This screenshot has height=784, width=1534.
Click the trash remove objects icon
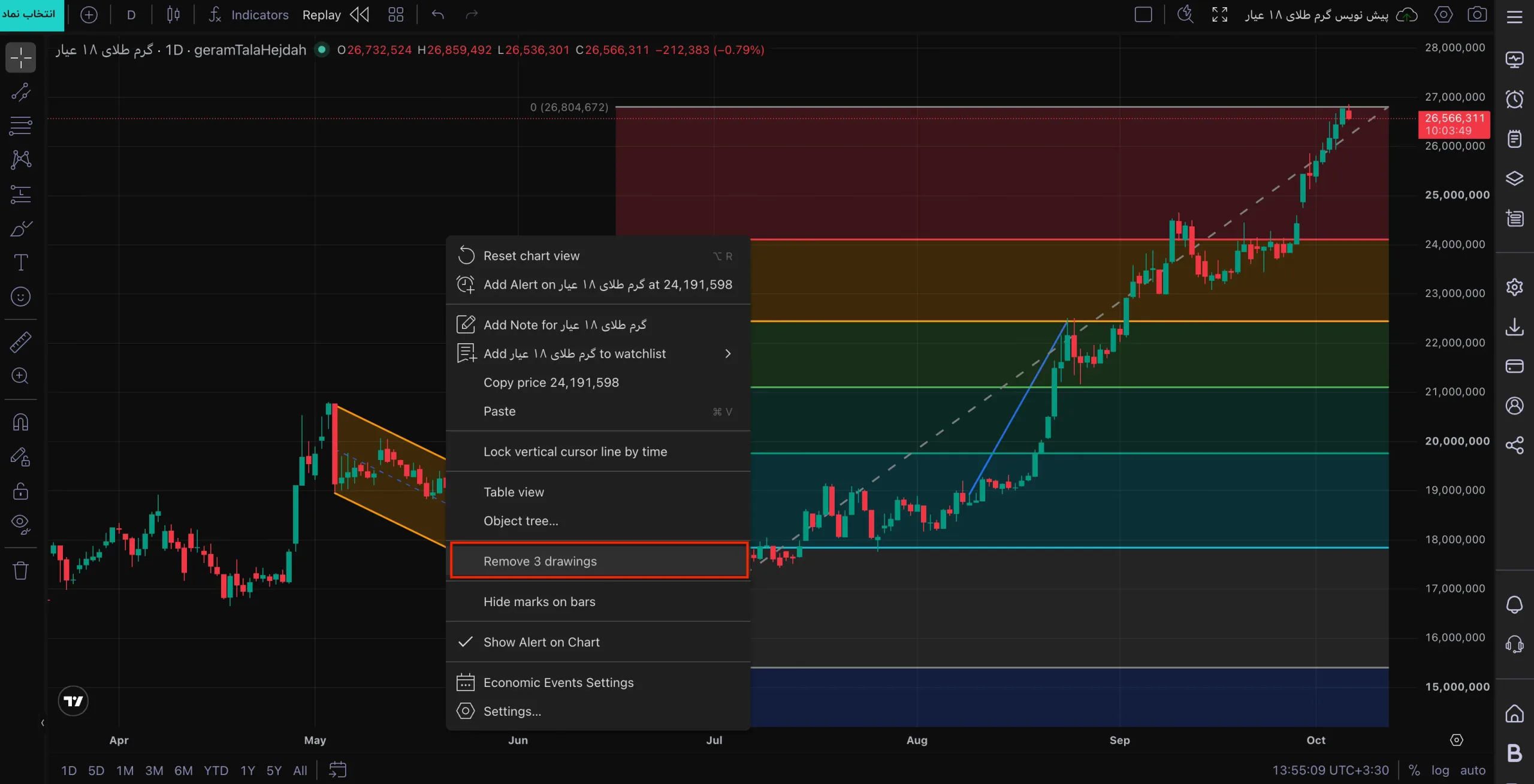[20, 570]
